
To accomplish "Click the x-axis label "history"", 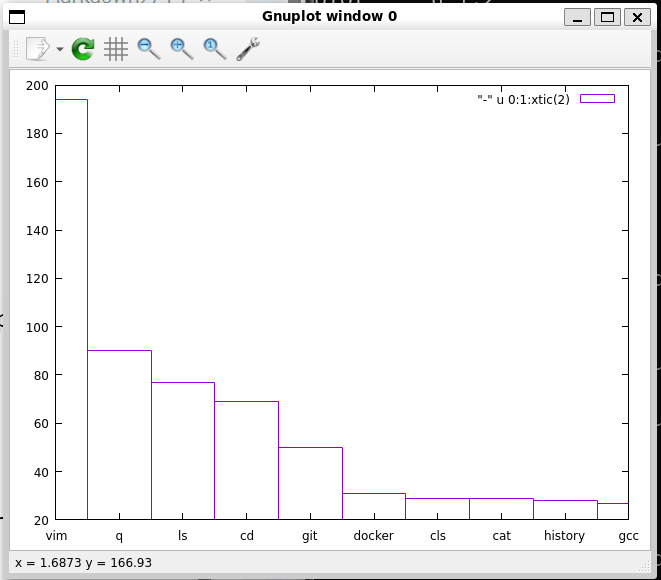I will pyautogui.click(x=564, y=536).
